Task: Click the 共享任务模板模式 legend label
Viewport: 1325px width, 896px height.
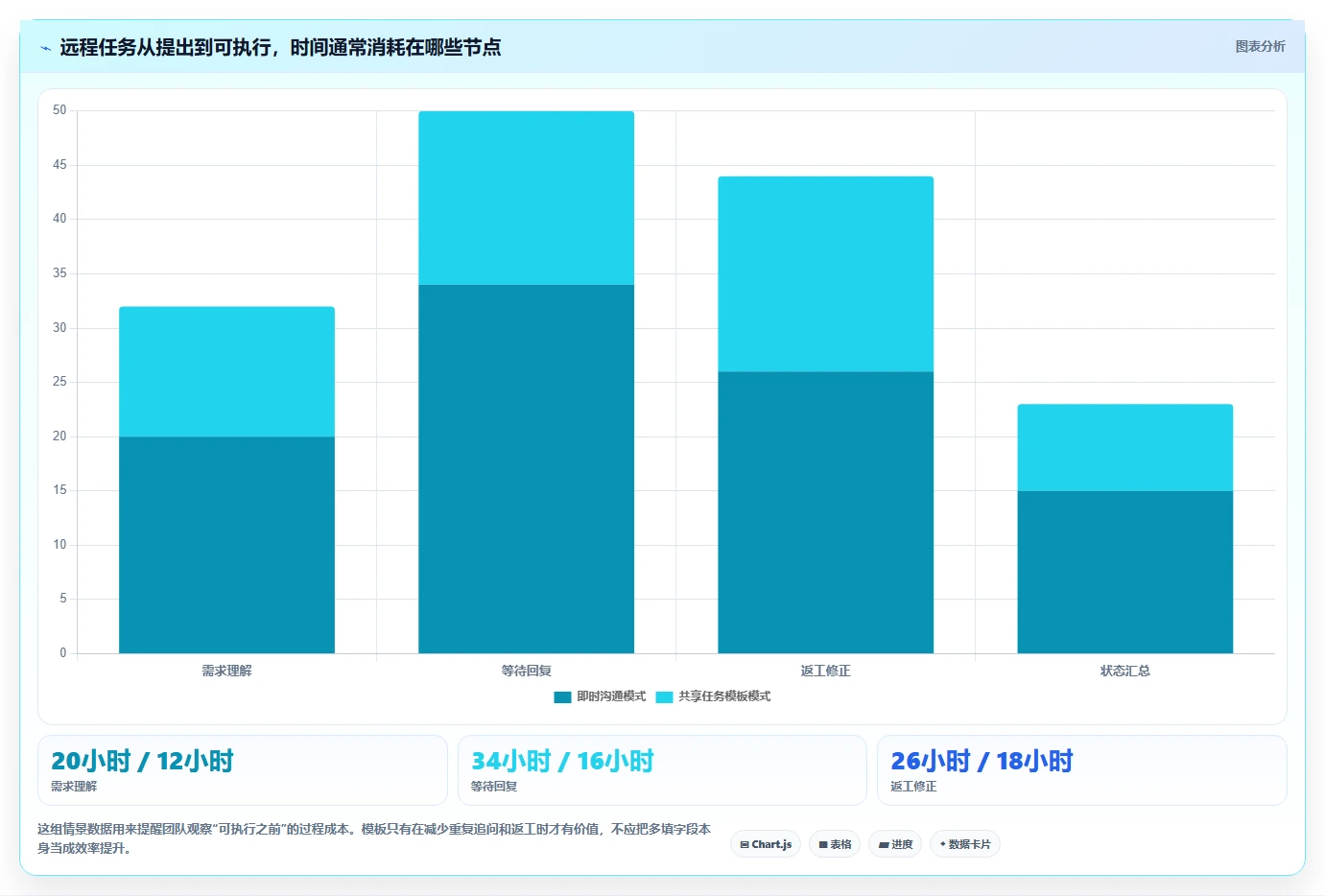Action: (x=724, y=696)
